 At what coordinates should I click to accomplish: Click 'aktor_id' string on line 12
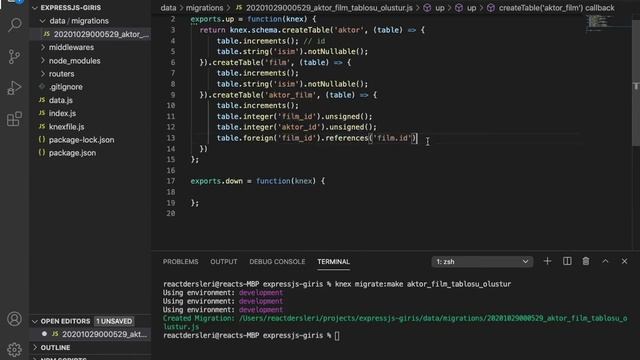(x=300, y=127)
